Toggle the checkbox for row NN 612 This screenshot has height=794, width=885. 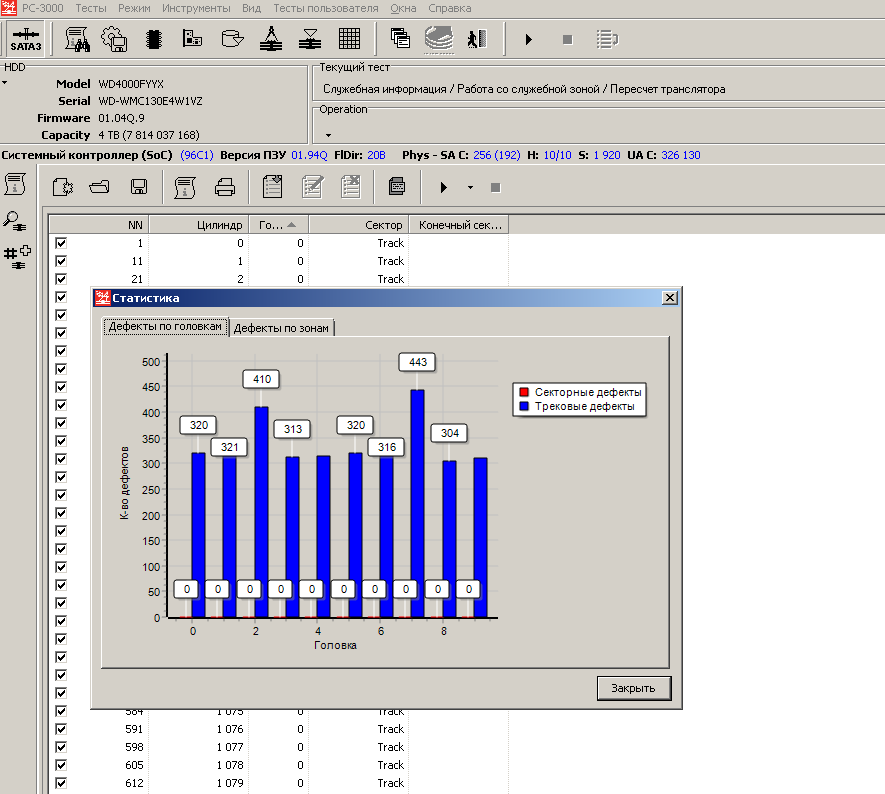tap(61, 783)
